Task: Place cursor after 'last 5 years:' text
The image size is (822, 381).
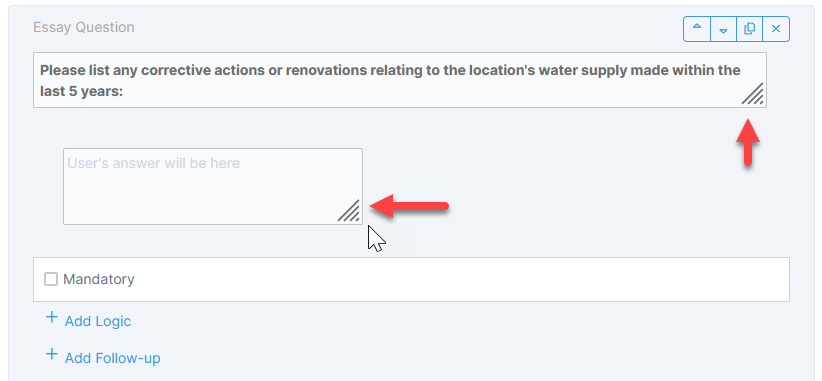Action: click(123, 91)
